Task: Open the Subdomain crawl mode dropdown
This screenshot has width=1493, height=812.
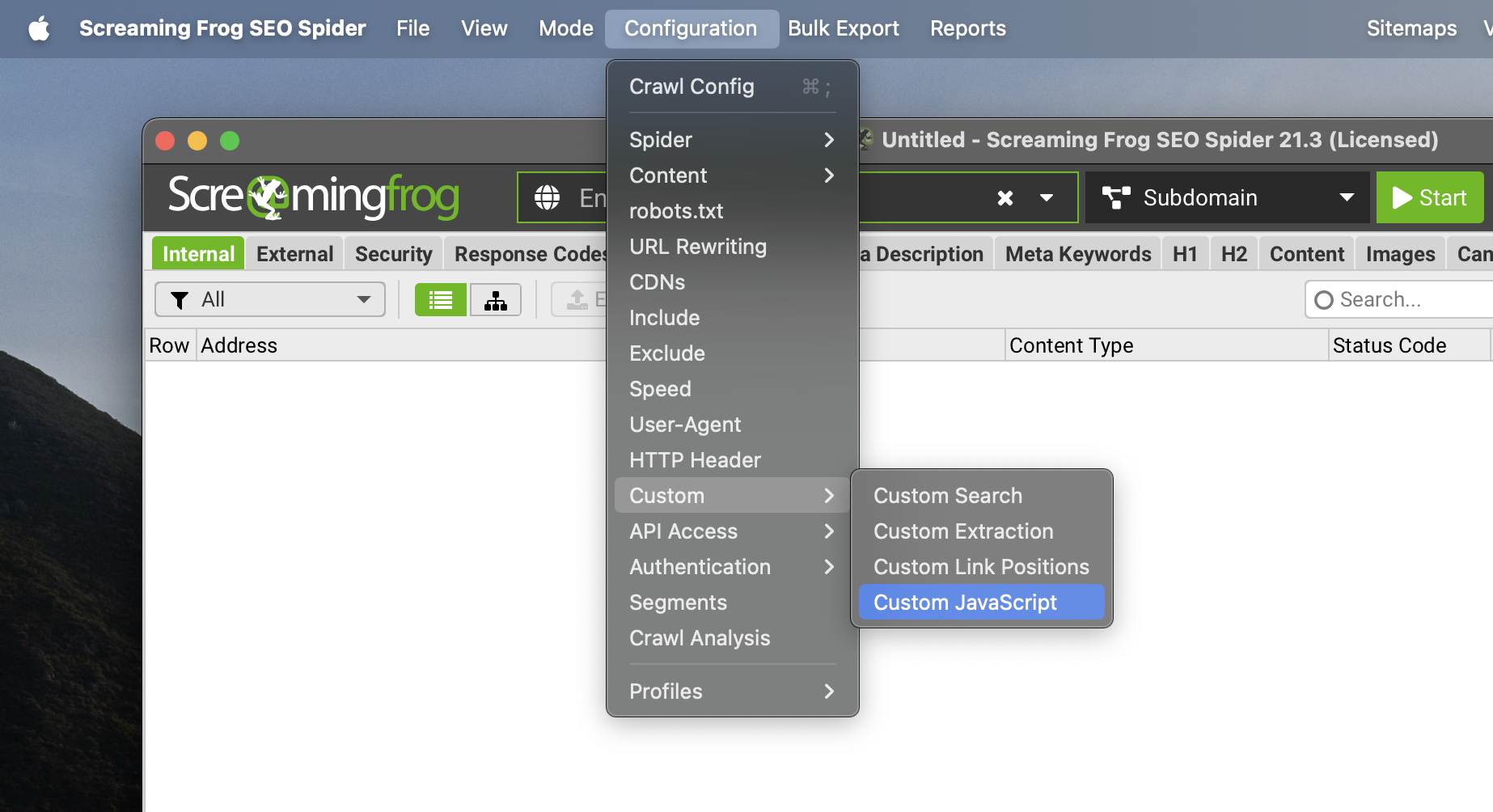Action: coord(1227,198)
